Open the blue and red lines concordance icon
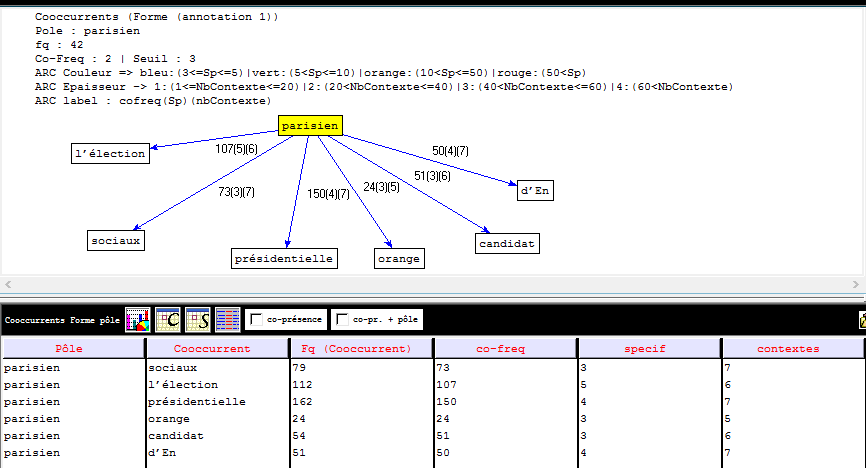This screenshot has height=468, width=866. tap(228, 319)
